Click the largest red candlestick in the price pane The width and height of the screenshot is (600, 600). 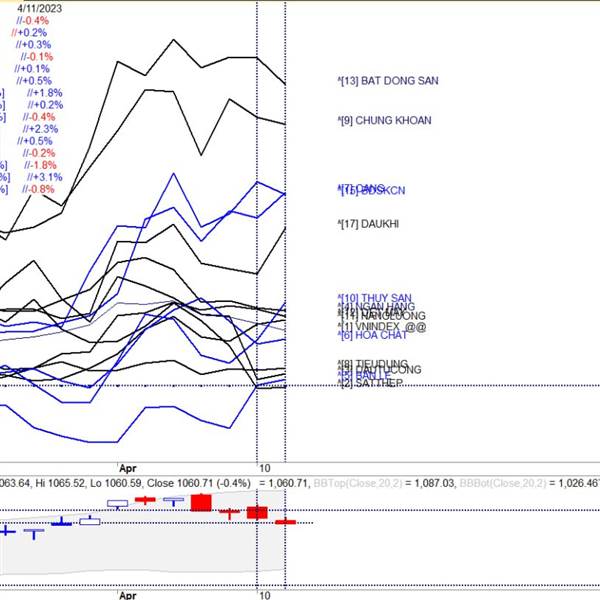(201, 503)
